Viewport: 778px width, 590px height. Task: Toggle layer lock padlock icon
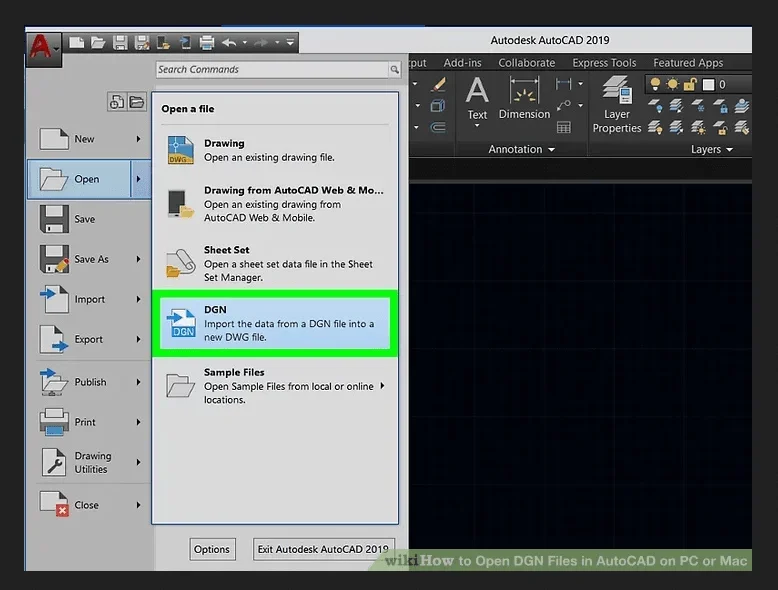[690, 84]
